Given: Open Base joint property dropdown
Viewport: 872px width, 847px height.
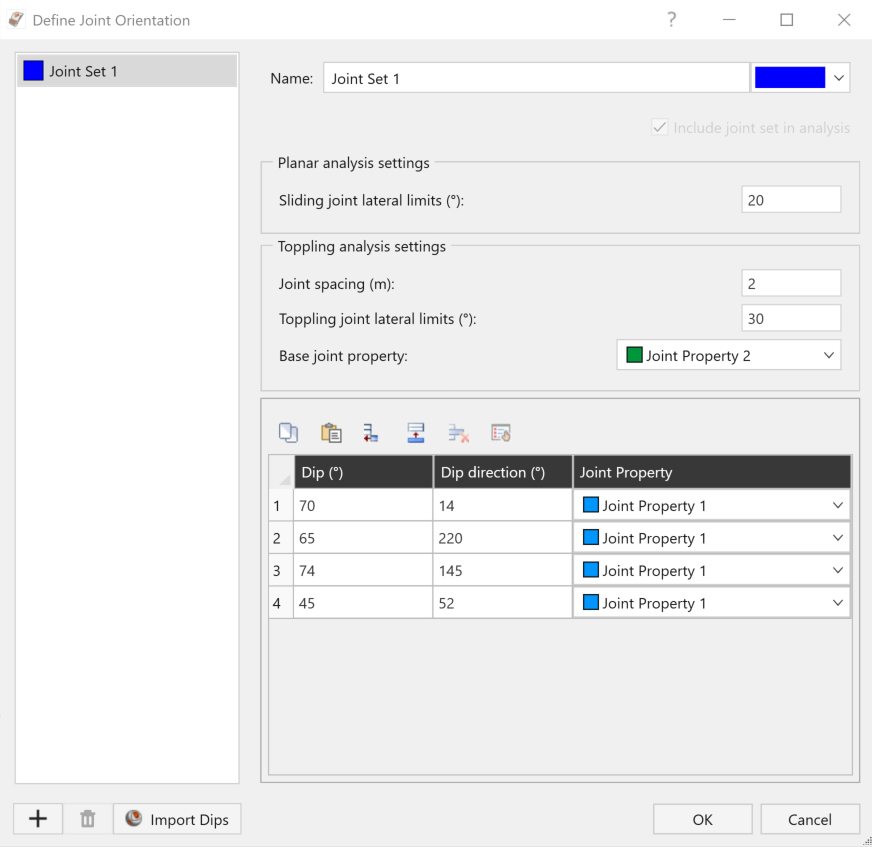Looking at the screenshot, I should (x=729, y=355).
